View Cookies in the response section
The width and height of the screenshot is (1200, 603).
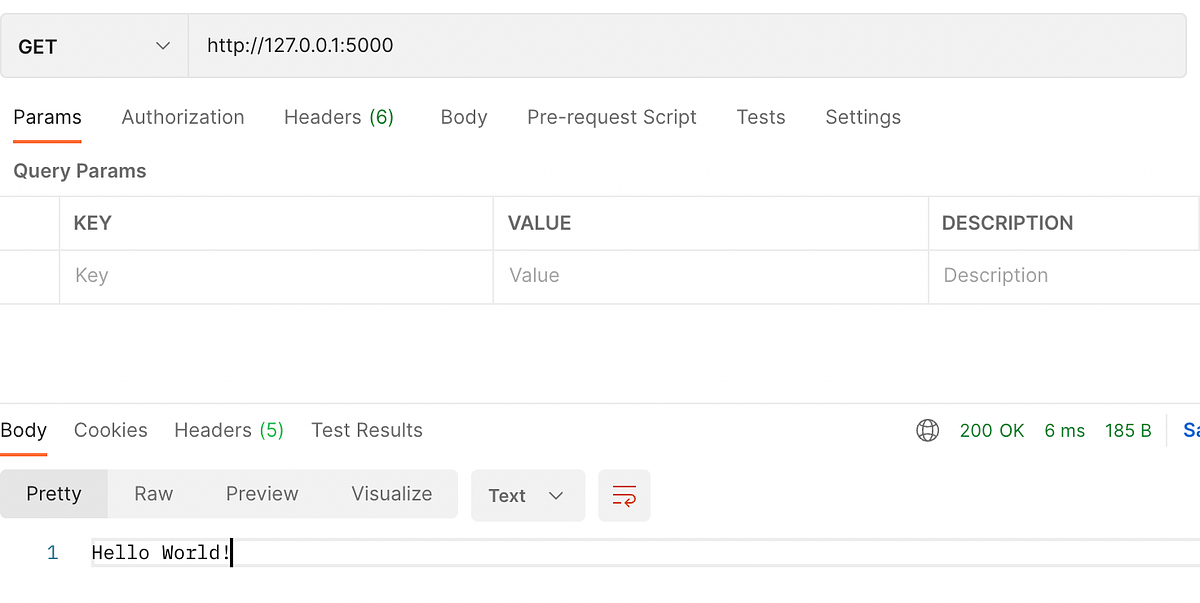[110, 430]
